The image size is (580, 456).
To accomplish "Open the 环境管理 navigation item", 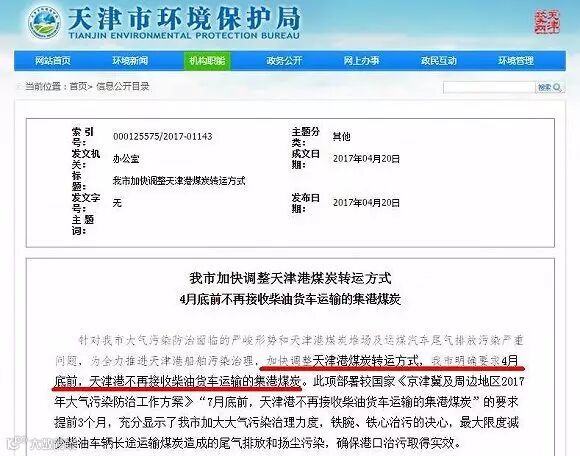I will click(x=516, y=61).
